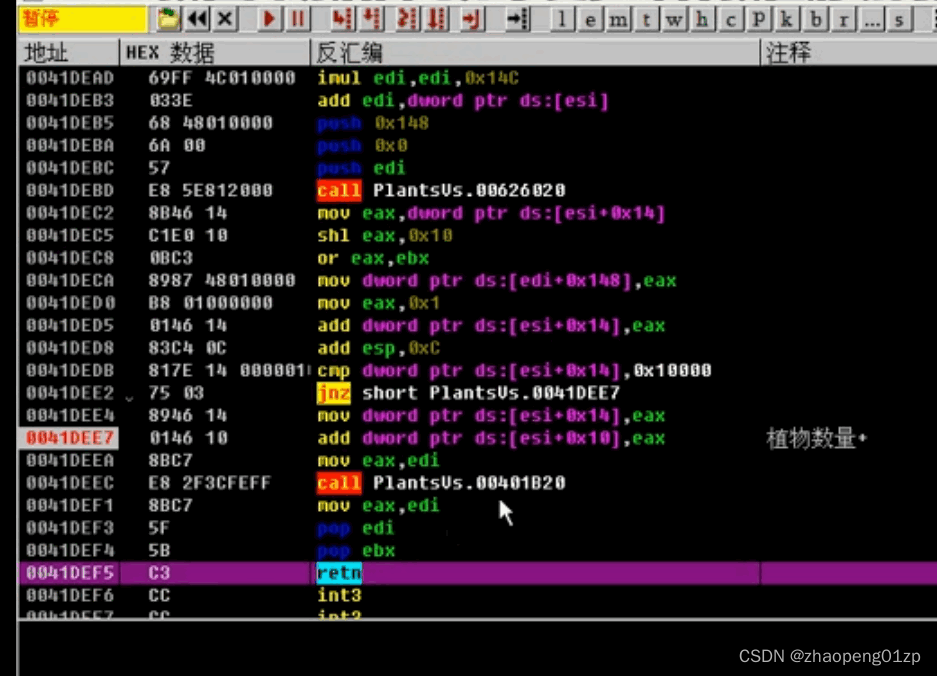
Task: Run the program with the red play icon
Action: pos(268,19)
